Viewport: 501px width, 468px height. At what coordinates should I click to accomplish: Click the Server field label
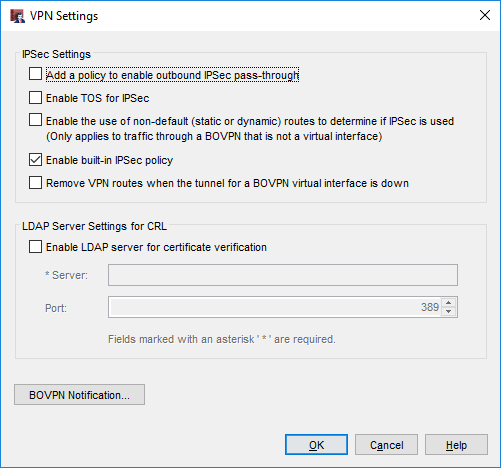coord(66,275)
